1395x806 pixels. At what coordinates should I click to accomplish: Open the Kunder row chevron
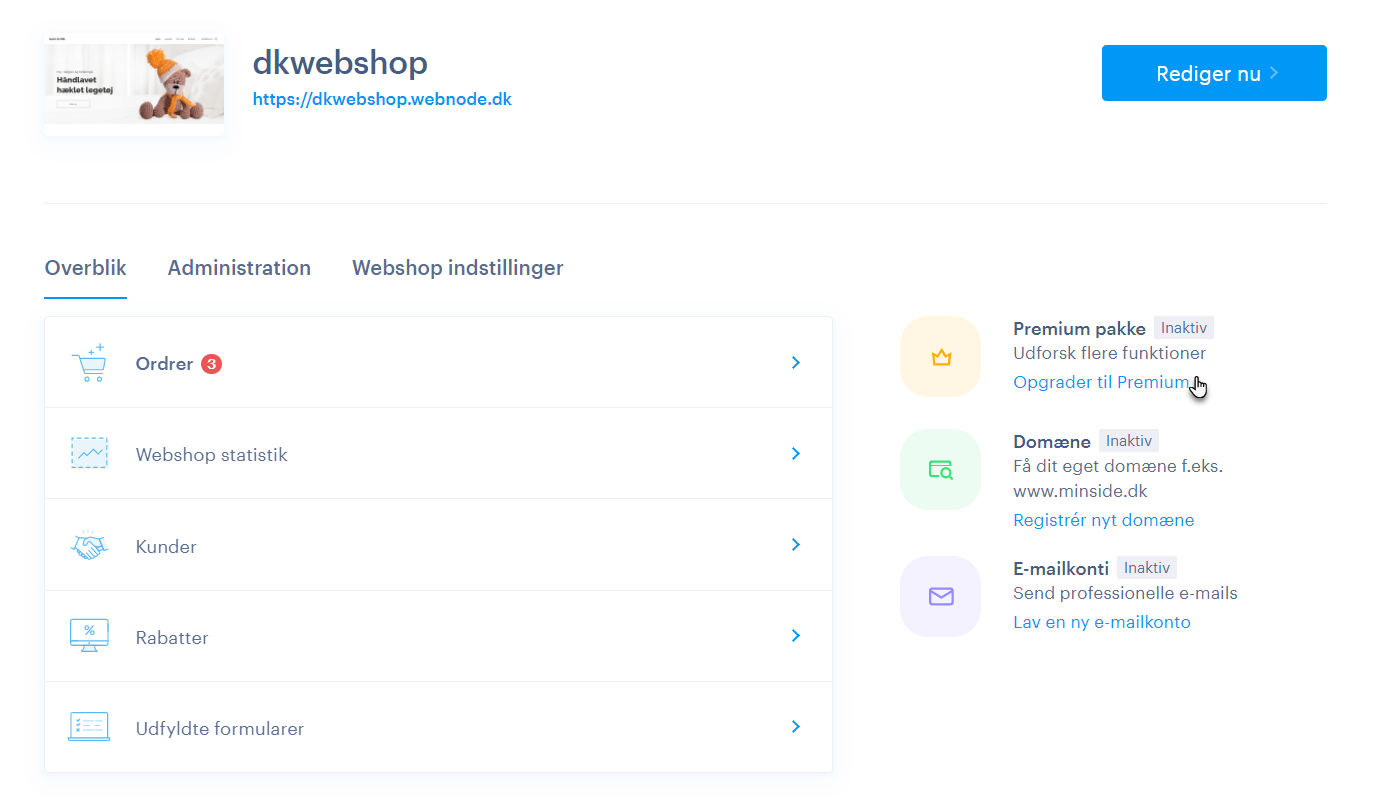(x=796, y=545)
